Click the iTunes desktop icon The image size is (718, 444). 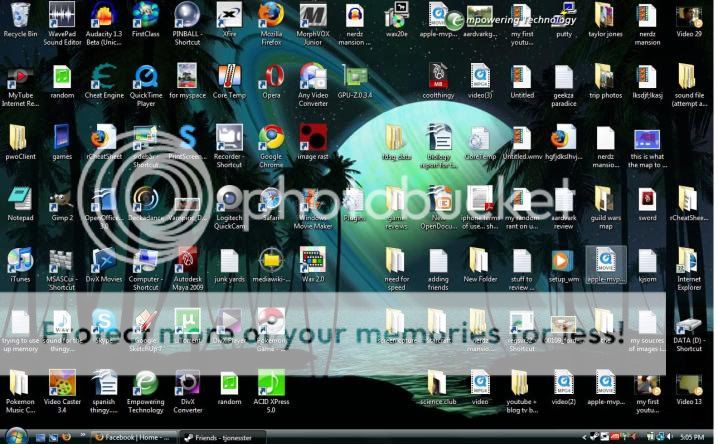pyautogui.click(x=20, y=260)
